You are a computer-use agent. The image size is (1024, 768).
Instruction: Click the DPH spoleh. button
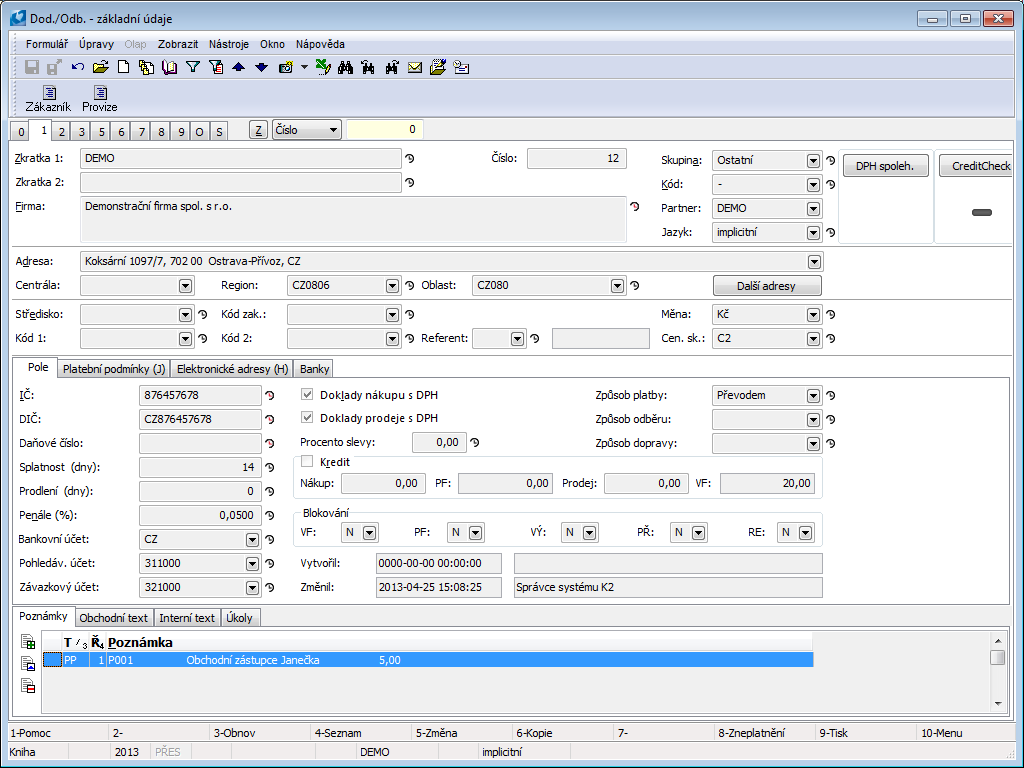click(885, 166)
